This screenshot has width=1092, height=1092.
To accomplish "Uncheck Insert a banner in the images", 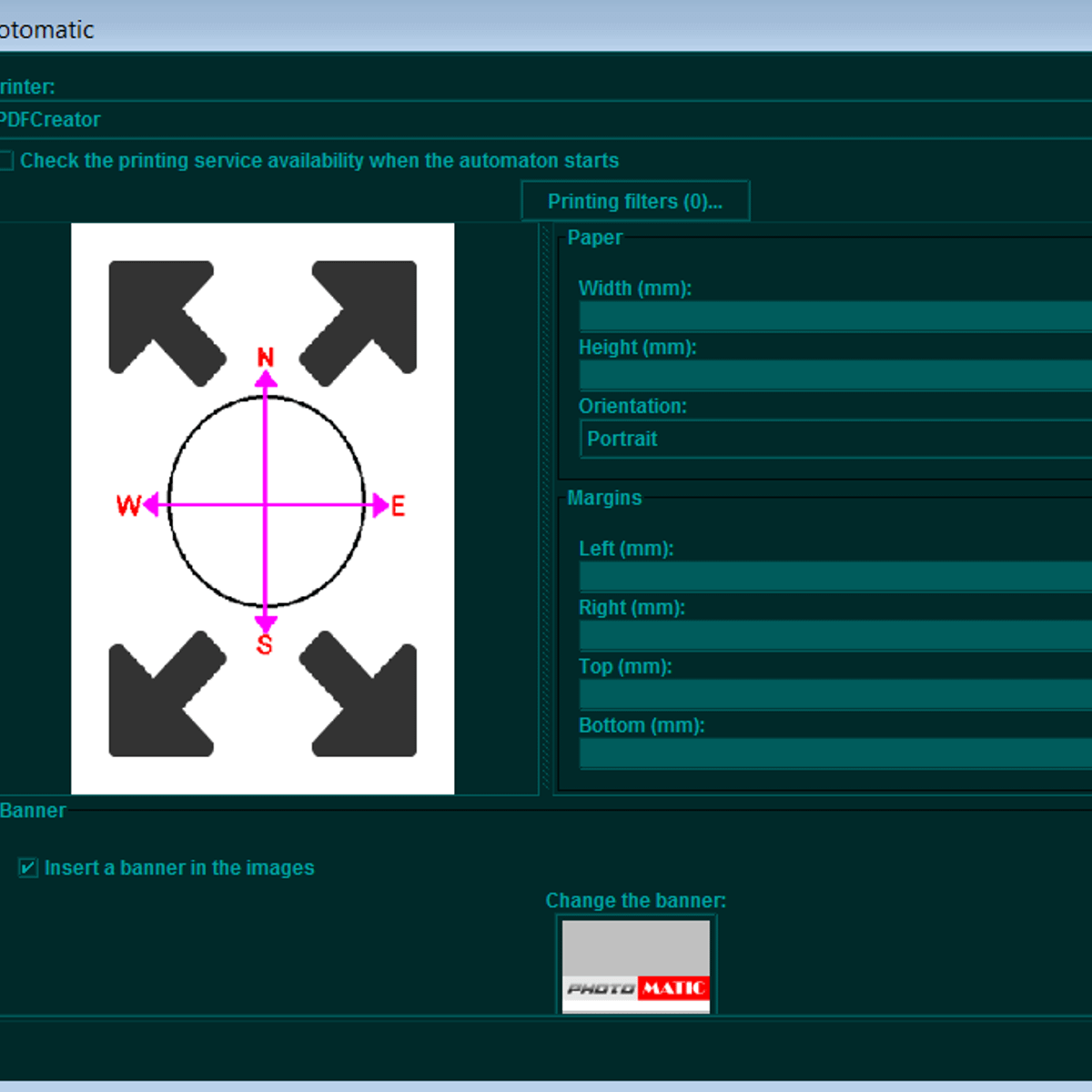I will point(28,868).
